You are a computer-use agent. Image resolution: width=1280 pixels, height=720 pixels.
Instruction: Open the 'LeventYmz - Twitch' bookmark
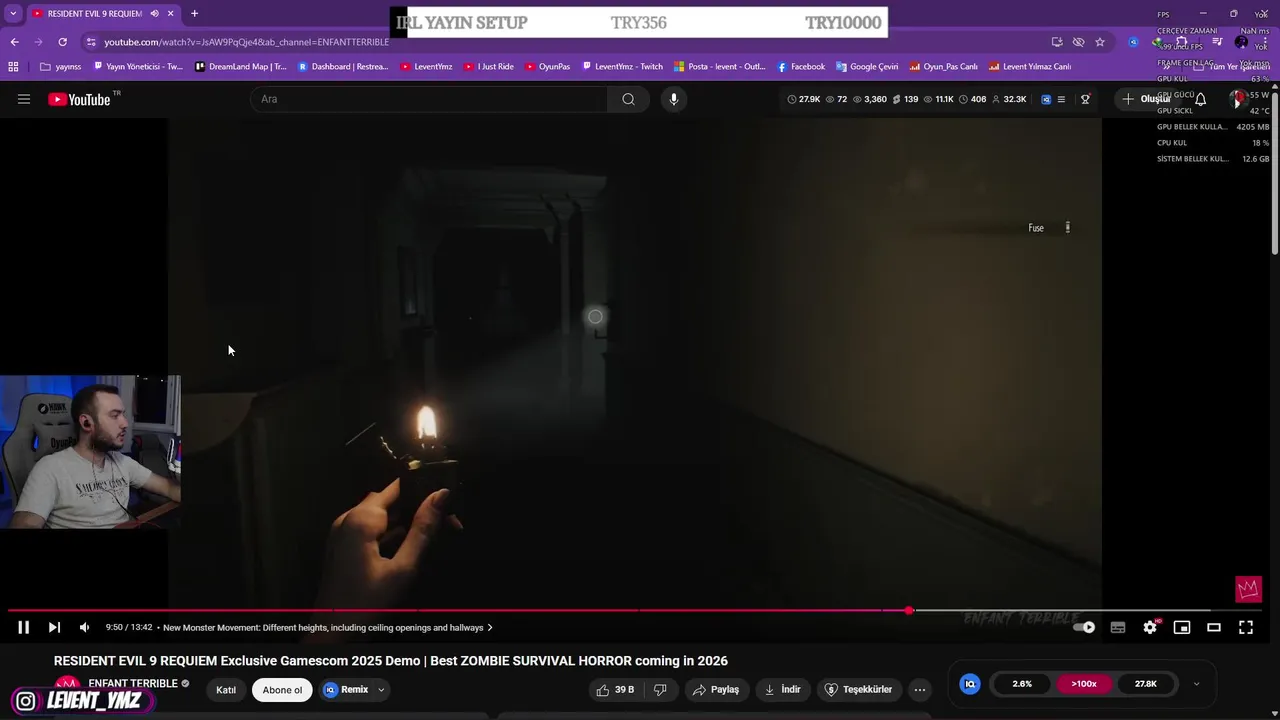coord(622,67)
